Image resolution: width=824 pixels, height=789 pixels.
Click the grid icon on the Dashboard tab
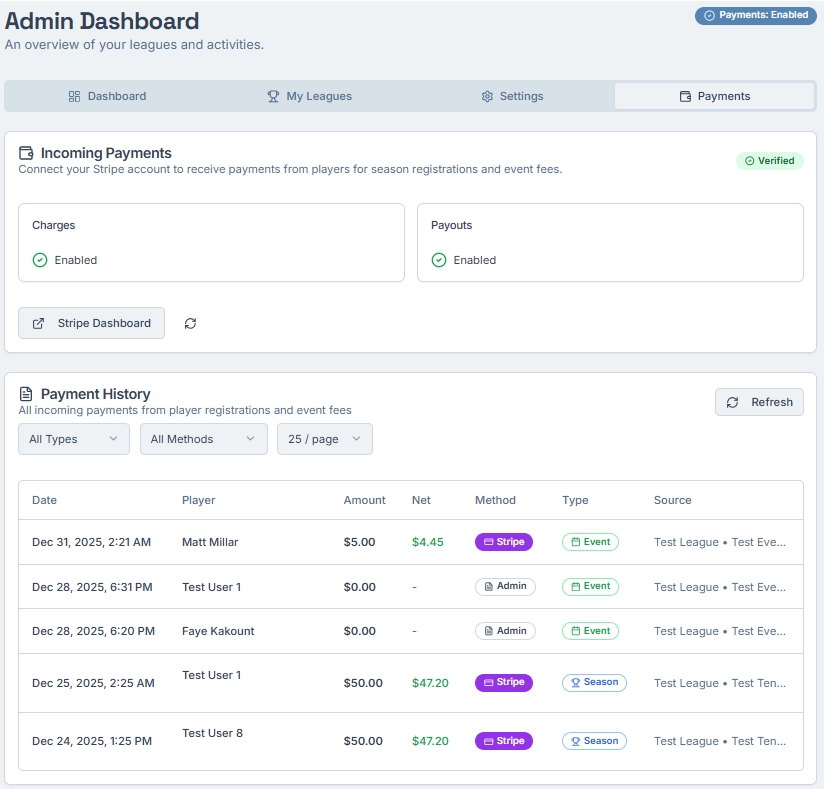click(74, 96)
